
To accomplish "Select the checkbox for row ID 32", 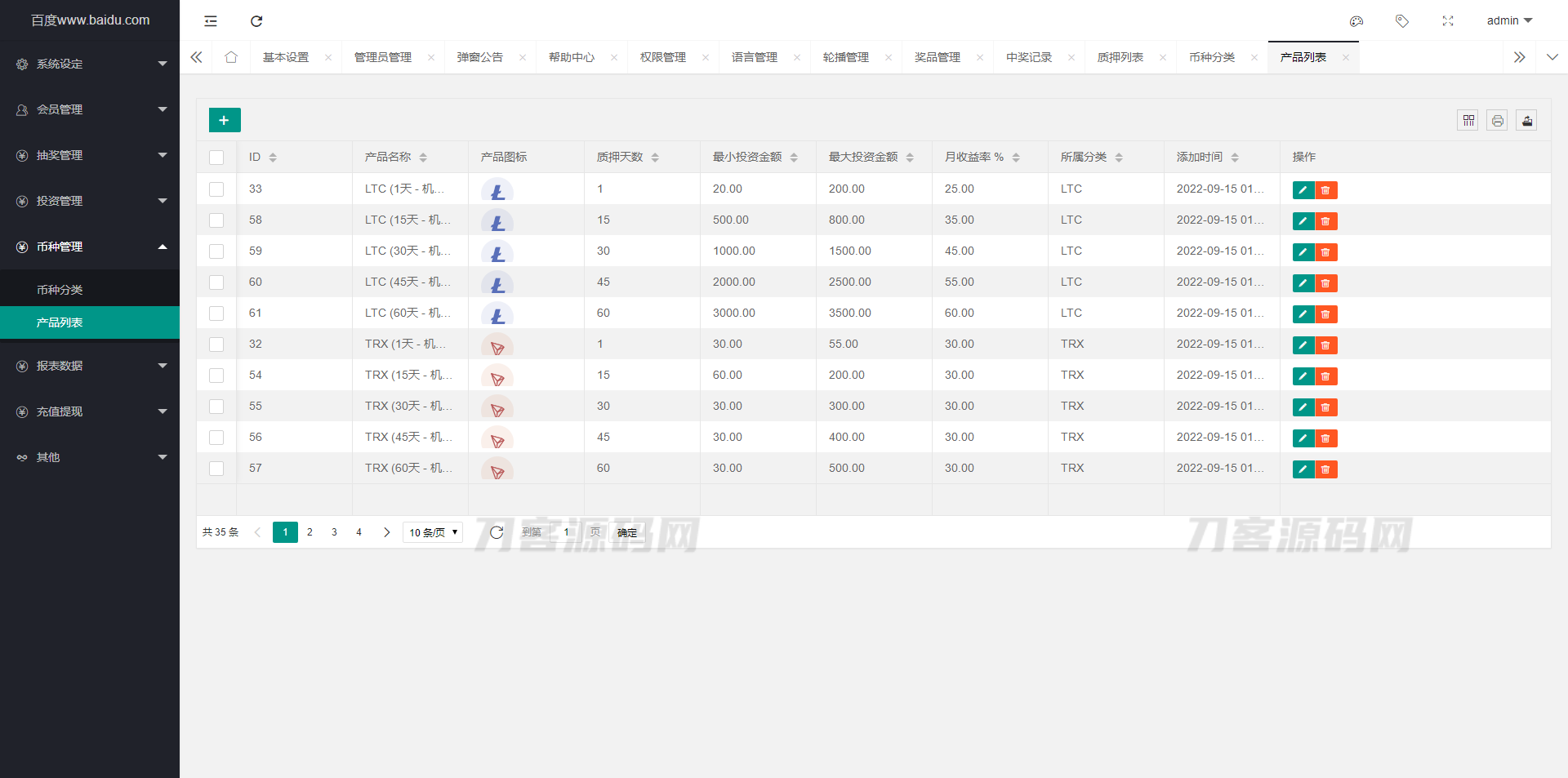I will [x=216, y=345].
